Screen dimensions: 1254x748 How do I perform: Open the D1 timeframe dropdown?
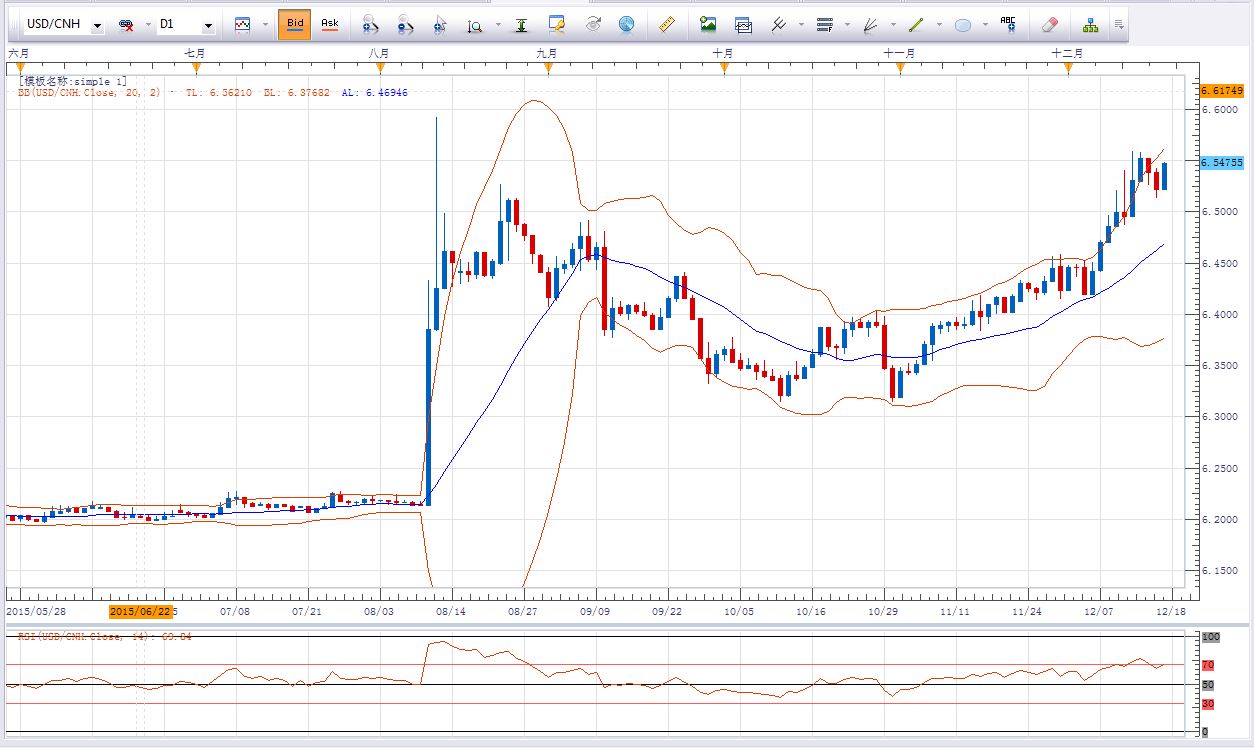[x=208, y=25]
